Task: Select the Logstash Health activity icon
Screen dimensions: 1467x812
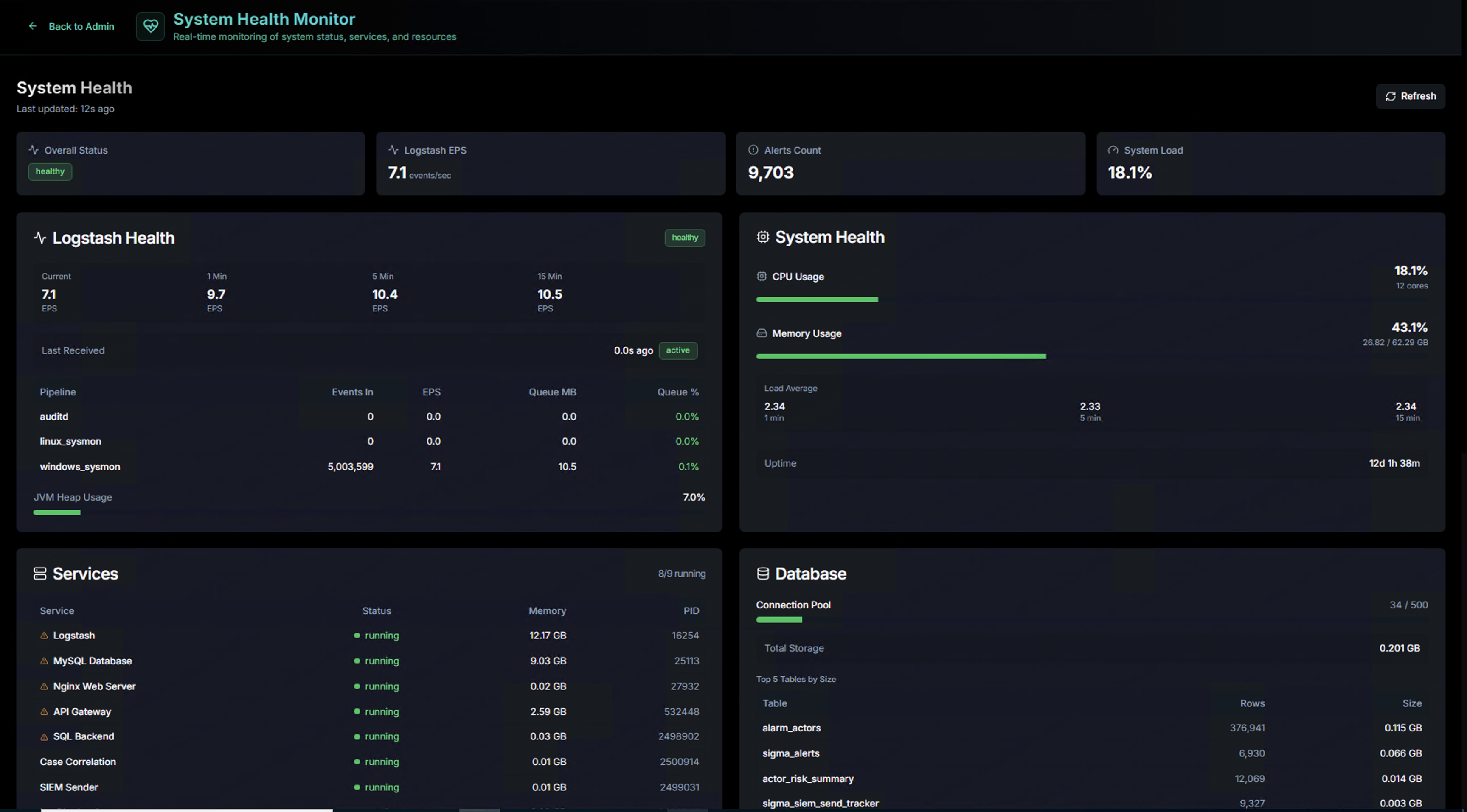Action: click(x=40, y=238)
